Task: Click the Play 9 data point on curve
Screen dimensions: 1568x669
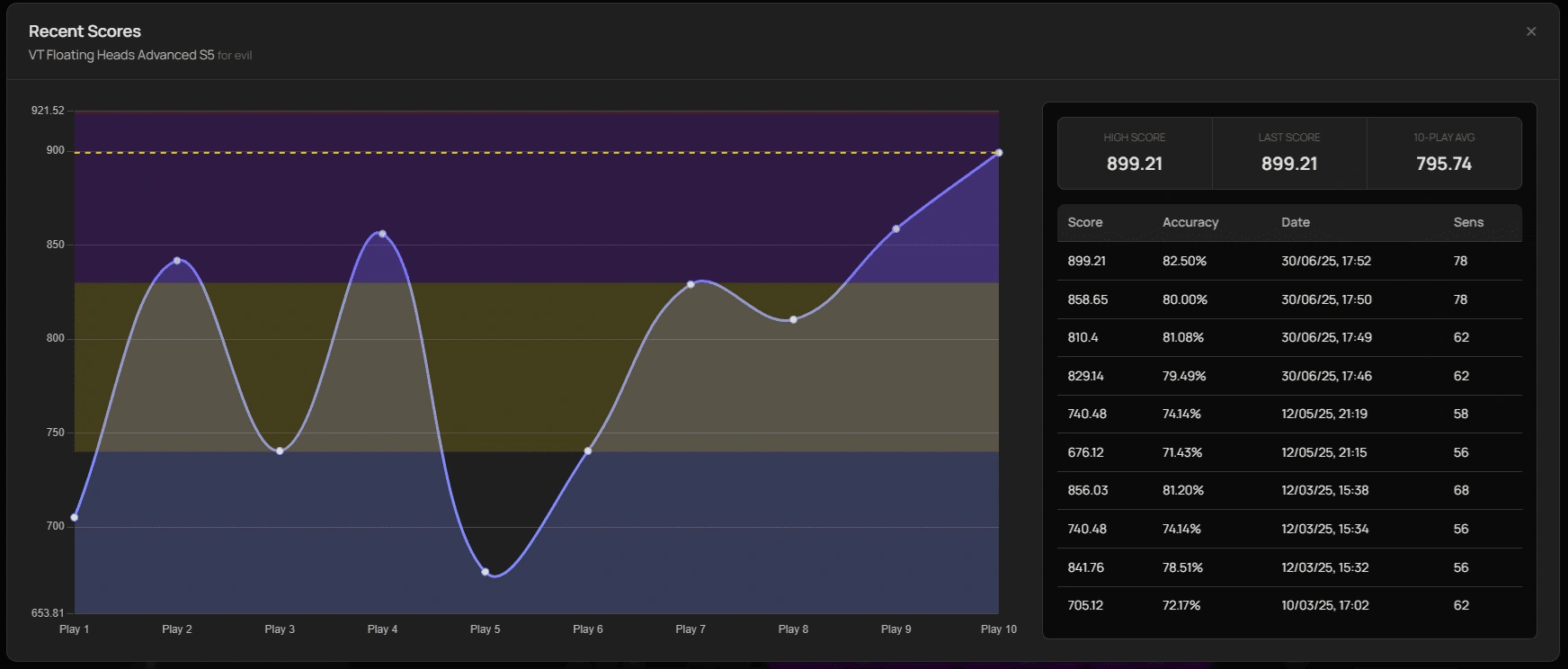Action: coord(896,228)
